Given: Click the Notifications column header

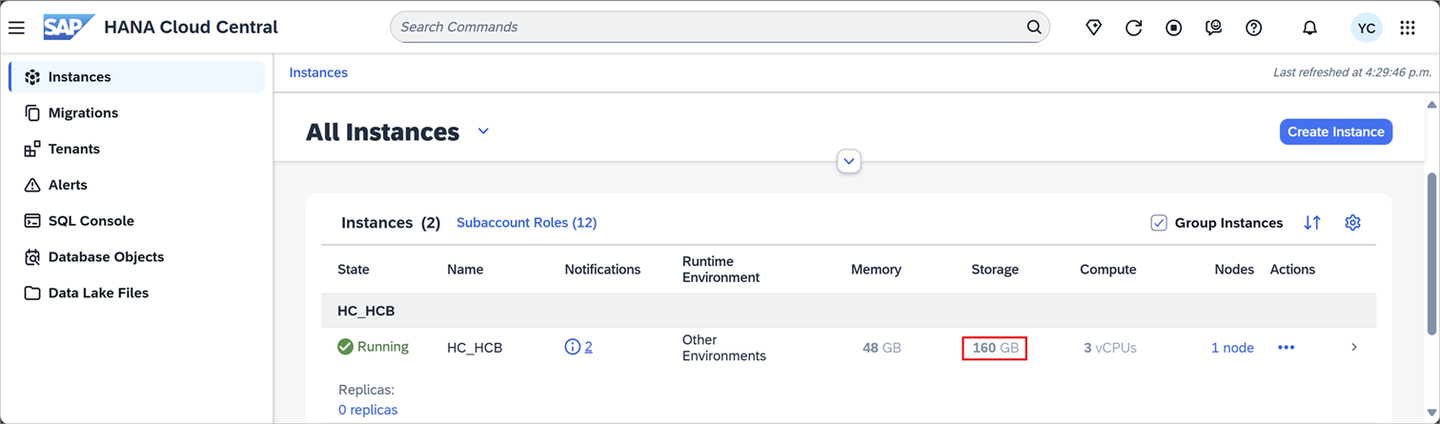Looking at the screenshot, I should tap(602, 270).
